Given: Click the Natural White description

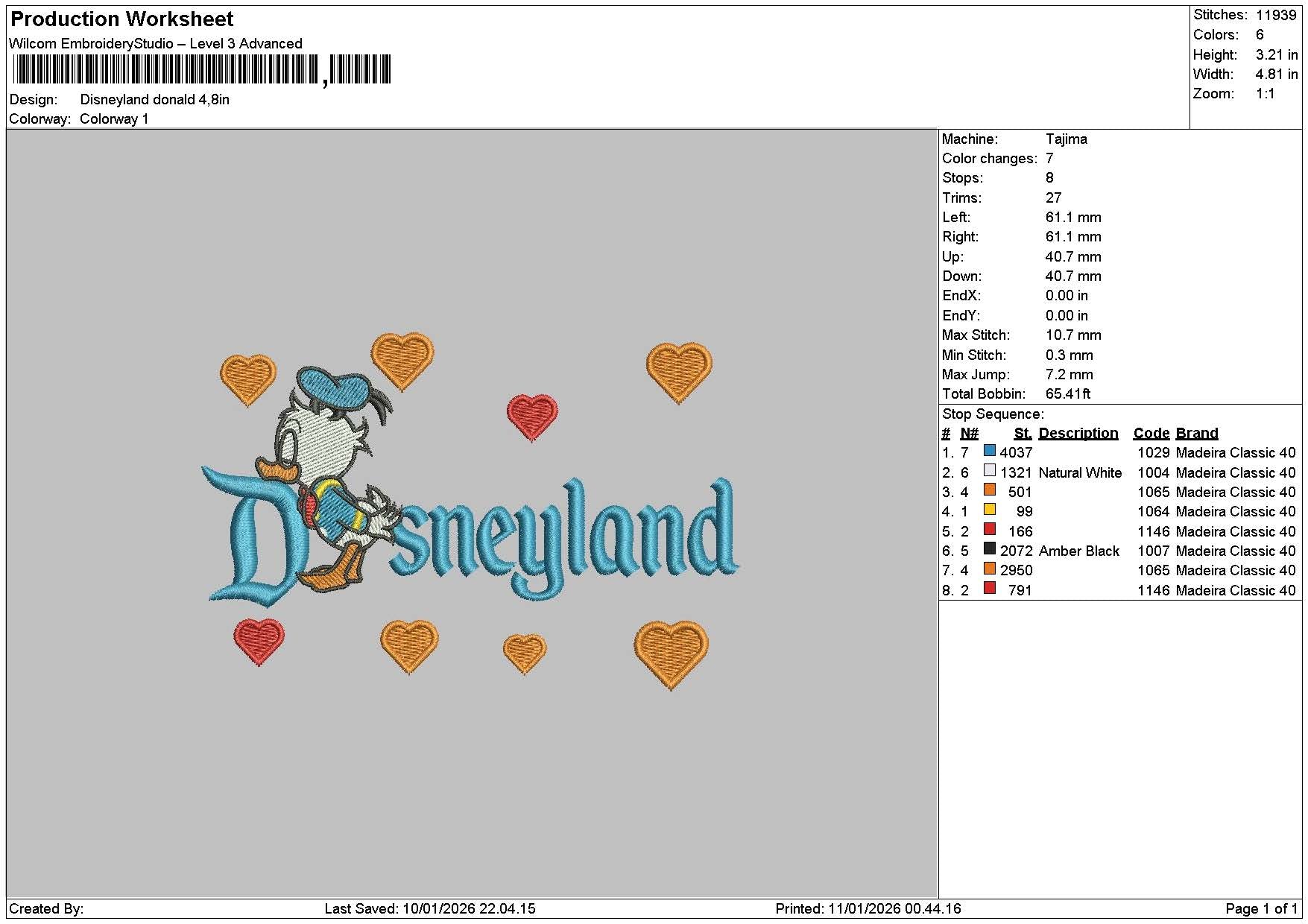Looking at the screenshot, I should coord(1079,472).
